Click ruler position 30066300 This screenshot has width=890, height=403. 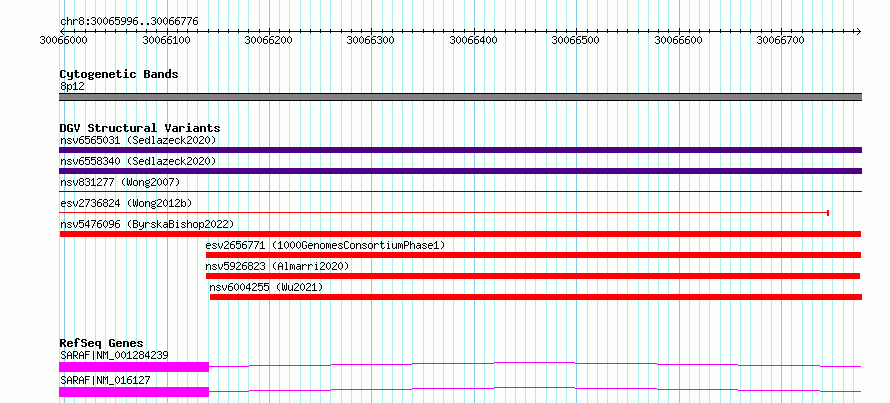pyautogui.click(x=370, y=40)
